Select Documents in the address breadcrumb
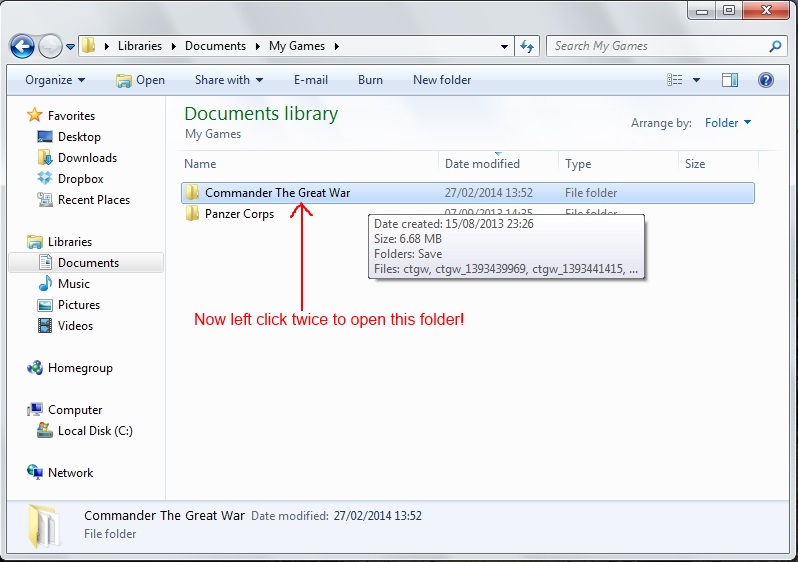This screenshot has width=798, height=562. point(215,46)
